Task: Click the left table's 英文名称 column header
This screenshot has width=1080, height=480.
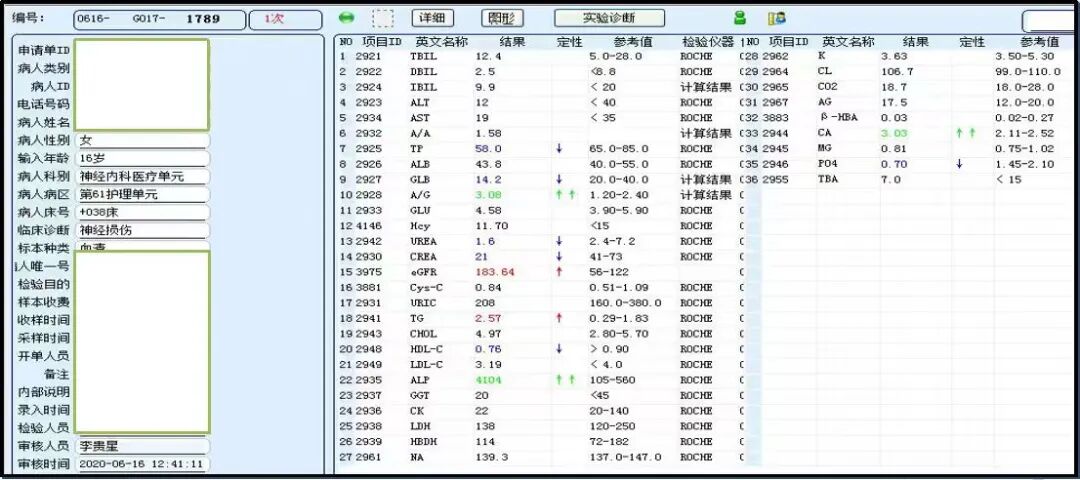Action: [442, 42]
